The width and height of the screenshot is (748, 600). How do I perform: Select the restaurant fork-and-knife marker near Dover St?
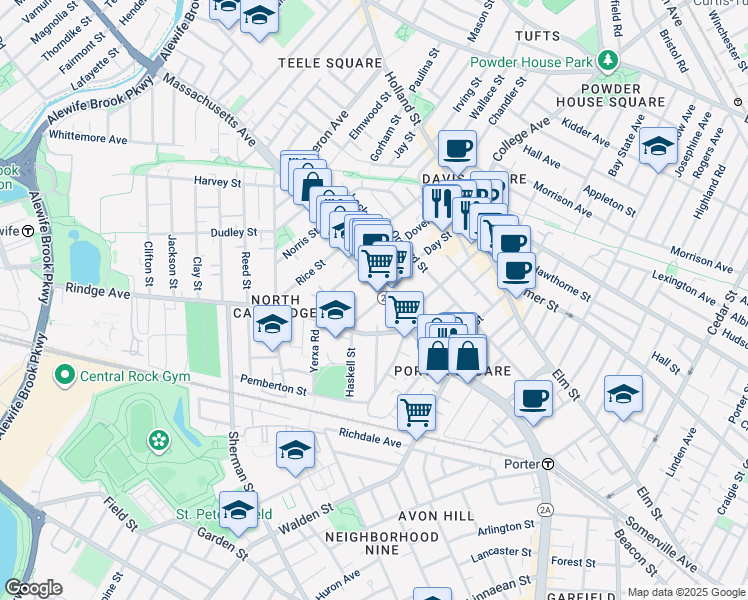click(441, 205)
